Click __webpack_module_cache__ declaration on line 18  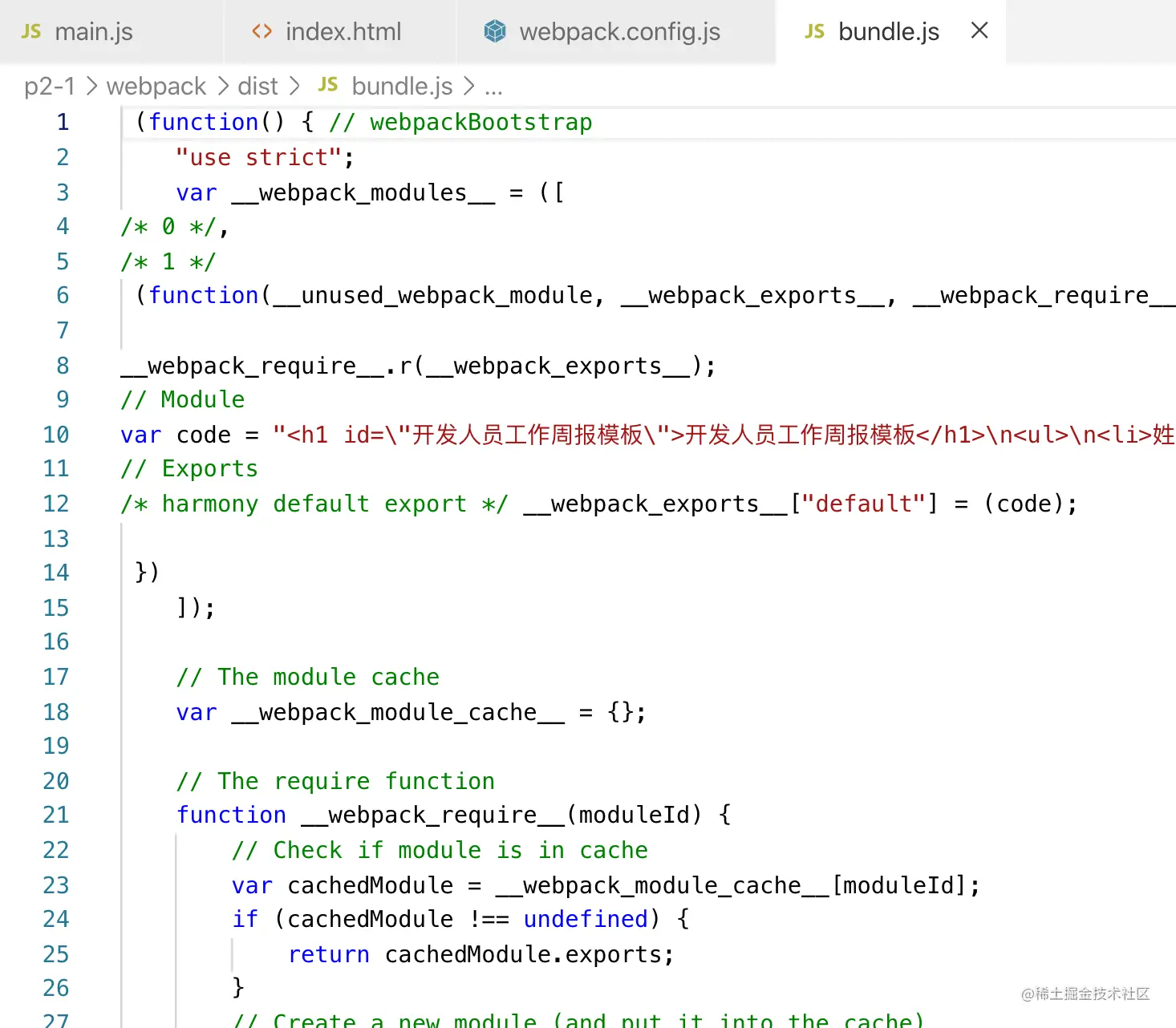[398, 712]
